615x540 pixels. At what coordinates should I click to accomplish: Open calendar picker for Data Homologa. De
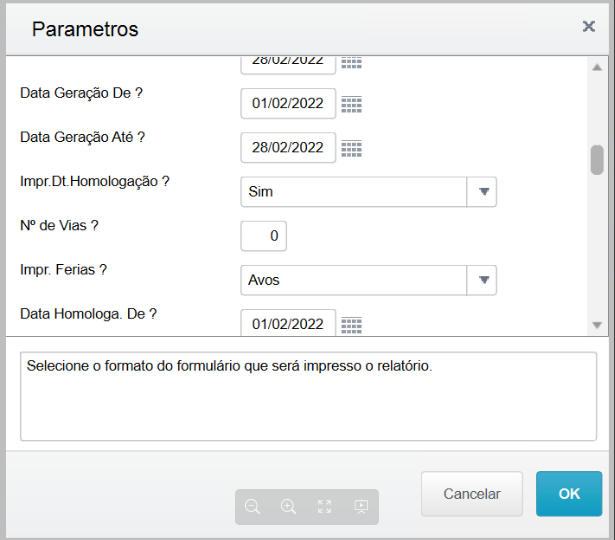pos(351,325)
